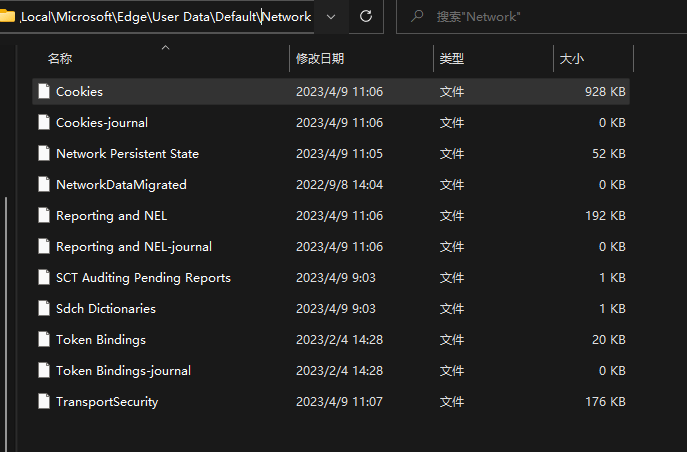Screen dimensions: 687x452
Task: Select the Network Persistent State file icon
Action: click(x=44, y=153)
